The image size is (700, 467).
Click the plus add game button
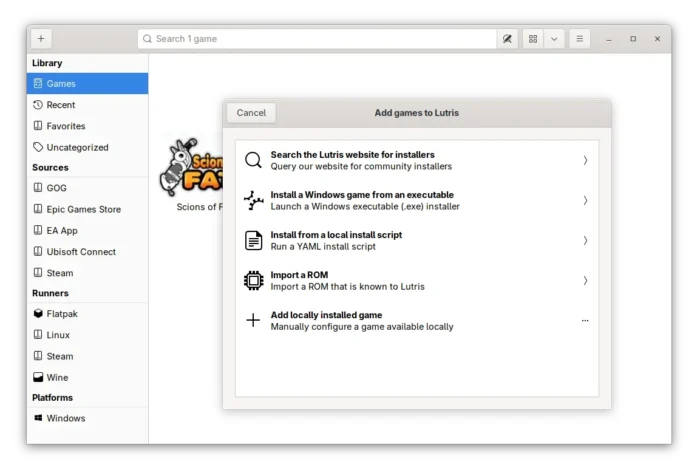[41, 39]
